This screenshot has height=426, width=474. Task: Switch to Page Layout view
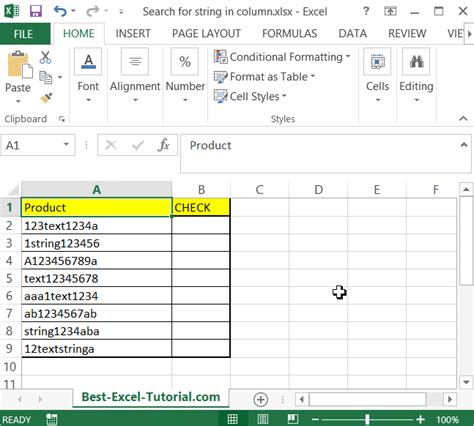263,419
